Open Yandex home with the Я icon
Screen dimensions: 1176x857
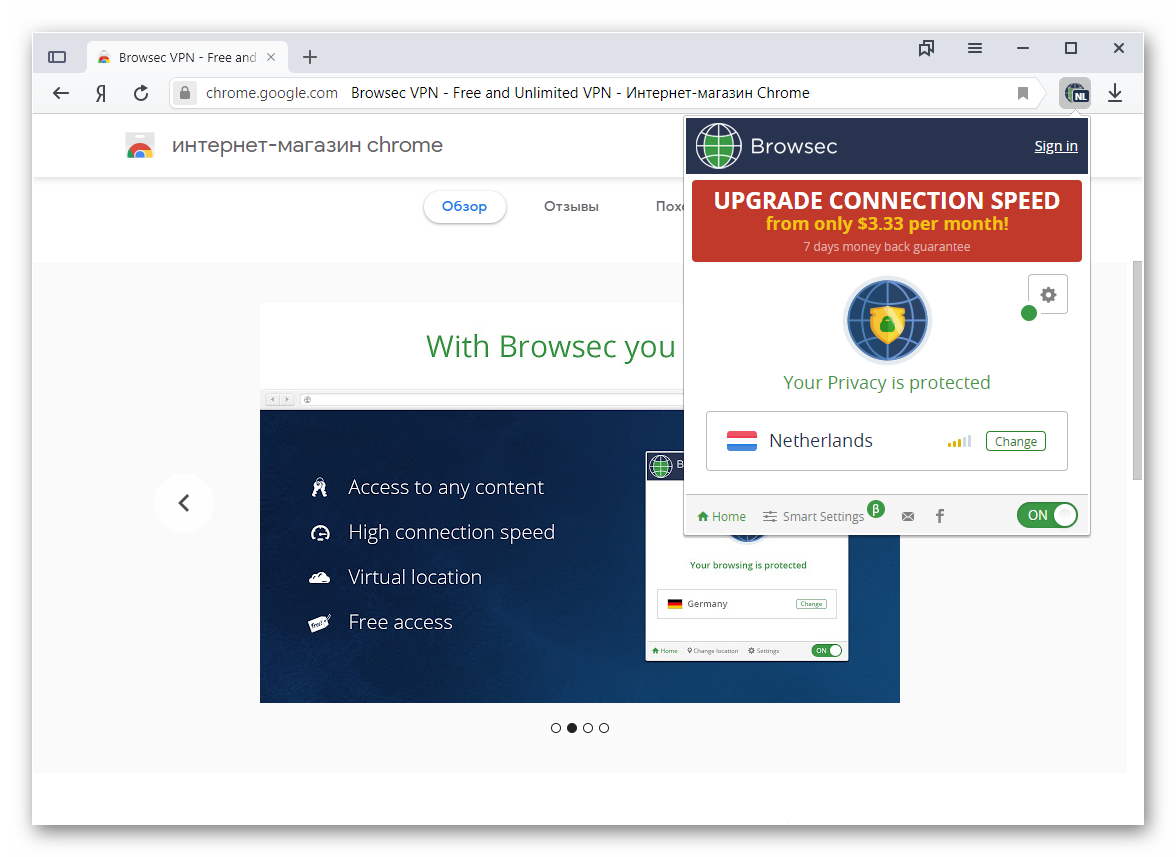[x=100, y=93]
